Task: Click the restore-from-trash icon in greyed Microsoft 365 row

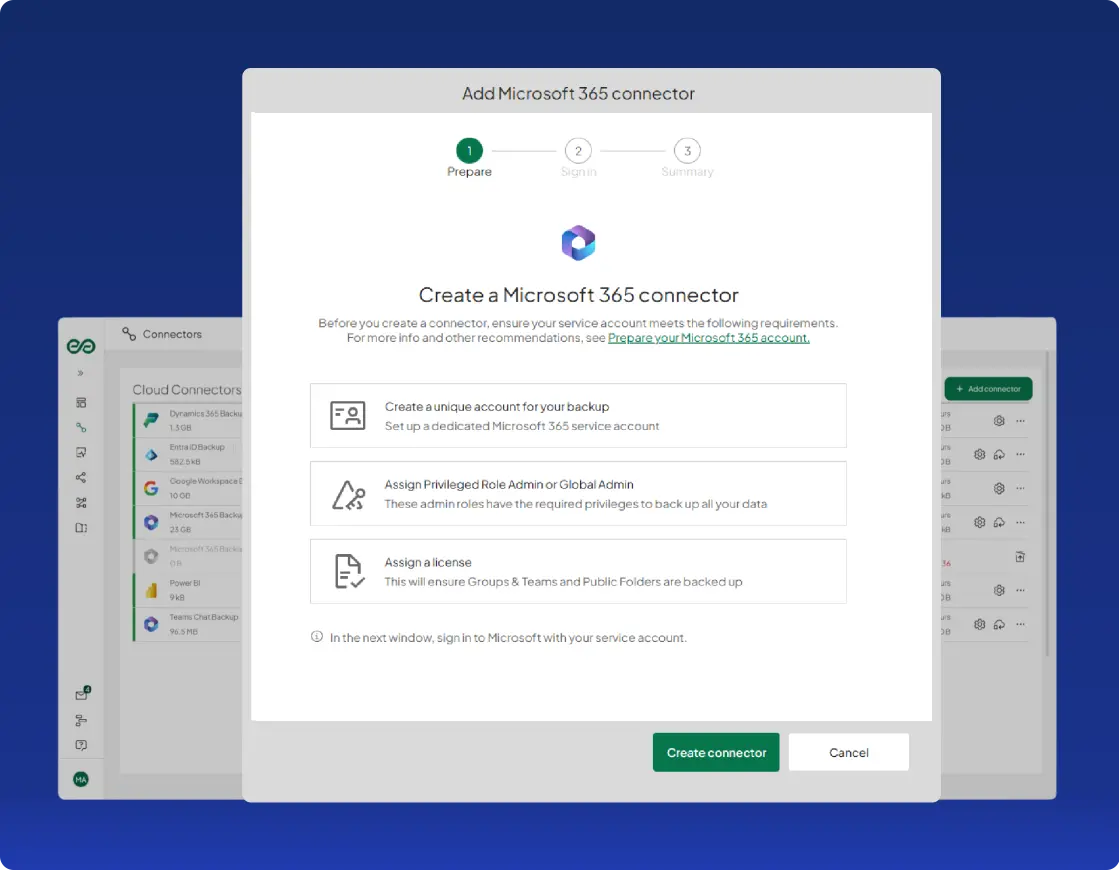Action: coord(1020,556)
